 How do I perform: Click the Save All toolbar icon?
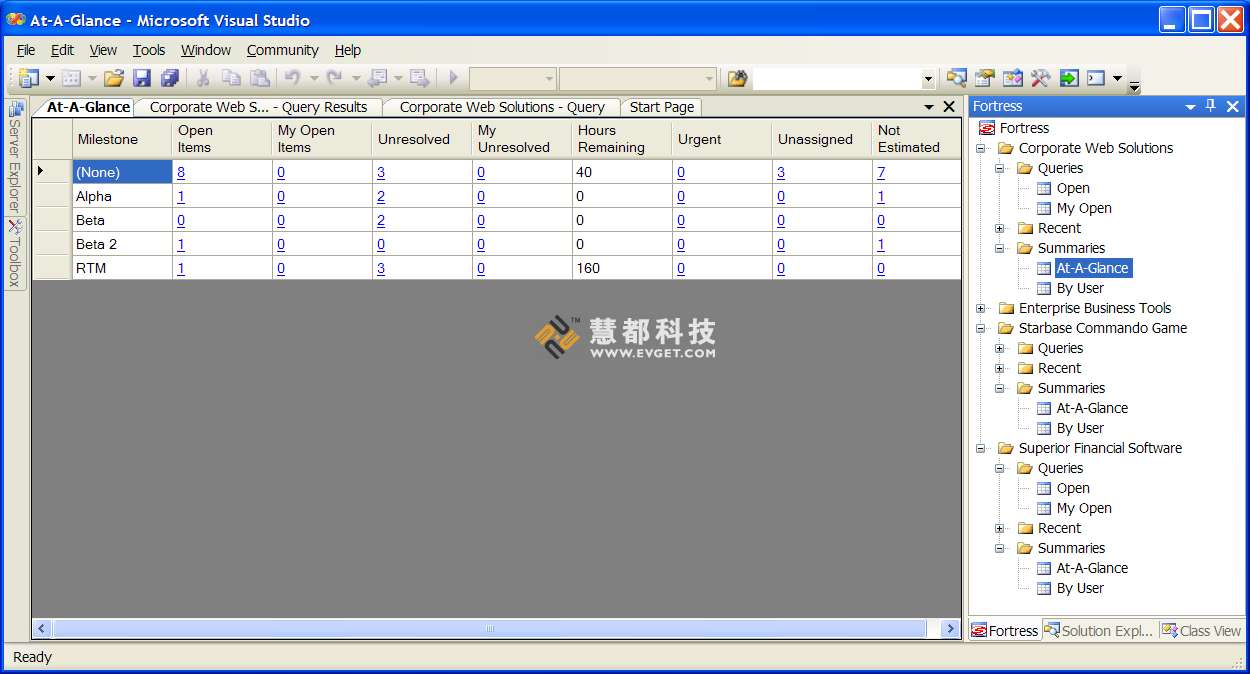coord(170,78)
